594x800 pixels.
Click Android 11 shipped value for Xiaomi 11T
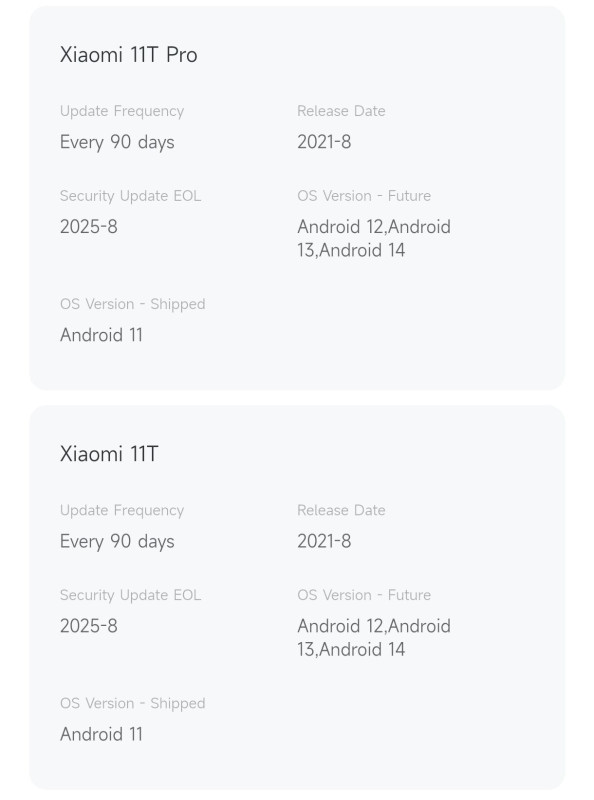[101, 734]
